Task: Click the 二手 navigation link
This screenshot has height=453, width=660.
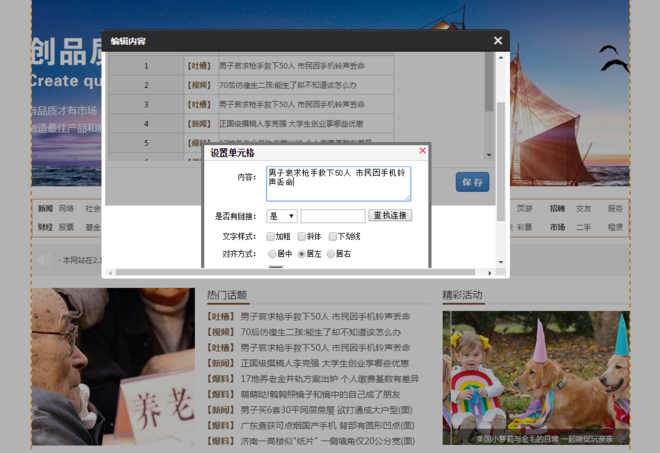Action: click(583, 227)
